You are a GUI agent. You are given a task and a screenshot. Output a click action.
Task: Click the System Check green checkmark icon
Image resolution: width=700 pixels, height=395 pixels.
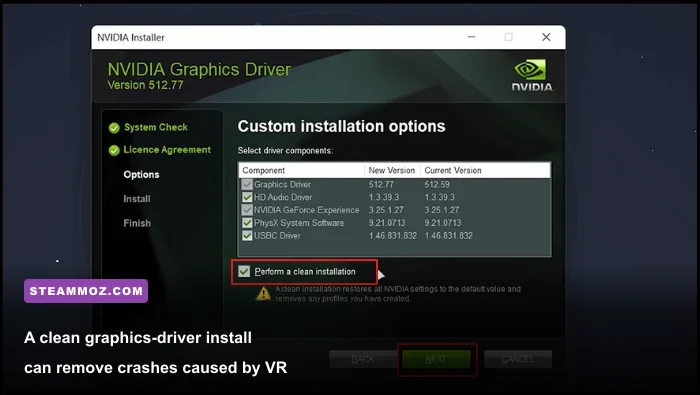click(114, 128)
